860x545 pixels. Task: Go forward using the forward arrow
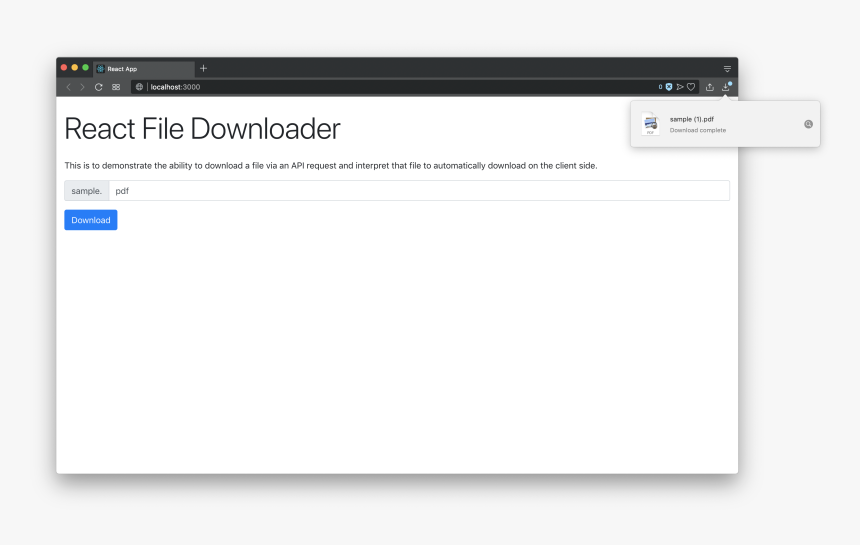tap(82, 87)
